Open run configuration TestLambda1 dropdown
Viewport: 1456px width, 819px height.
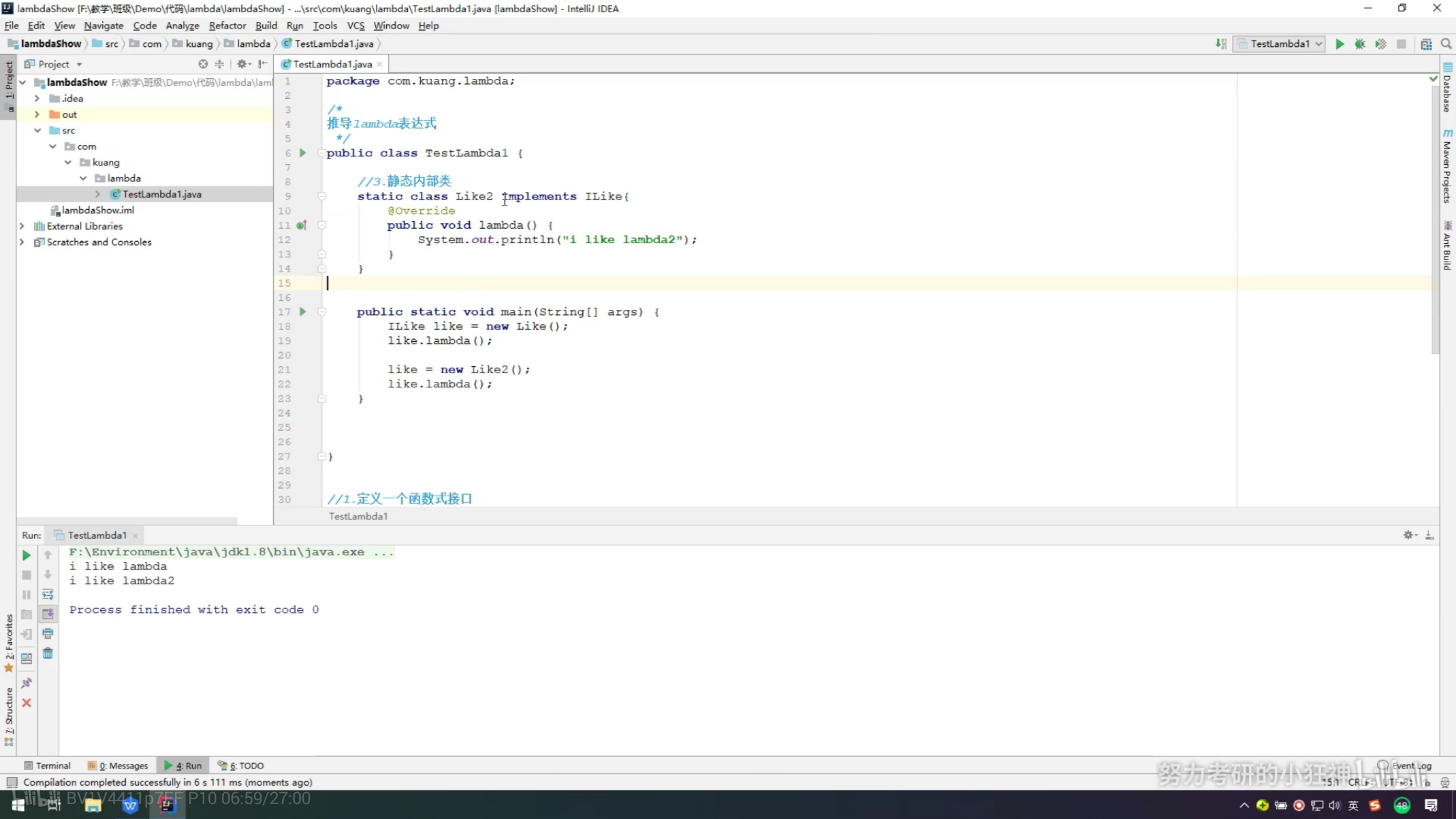(x=1280, y=44)
